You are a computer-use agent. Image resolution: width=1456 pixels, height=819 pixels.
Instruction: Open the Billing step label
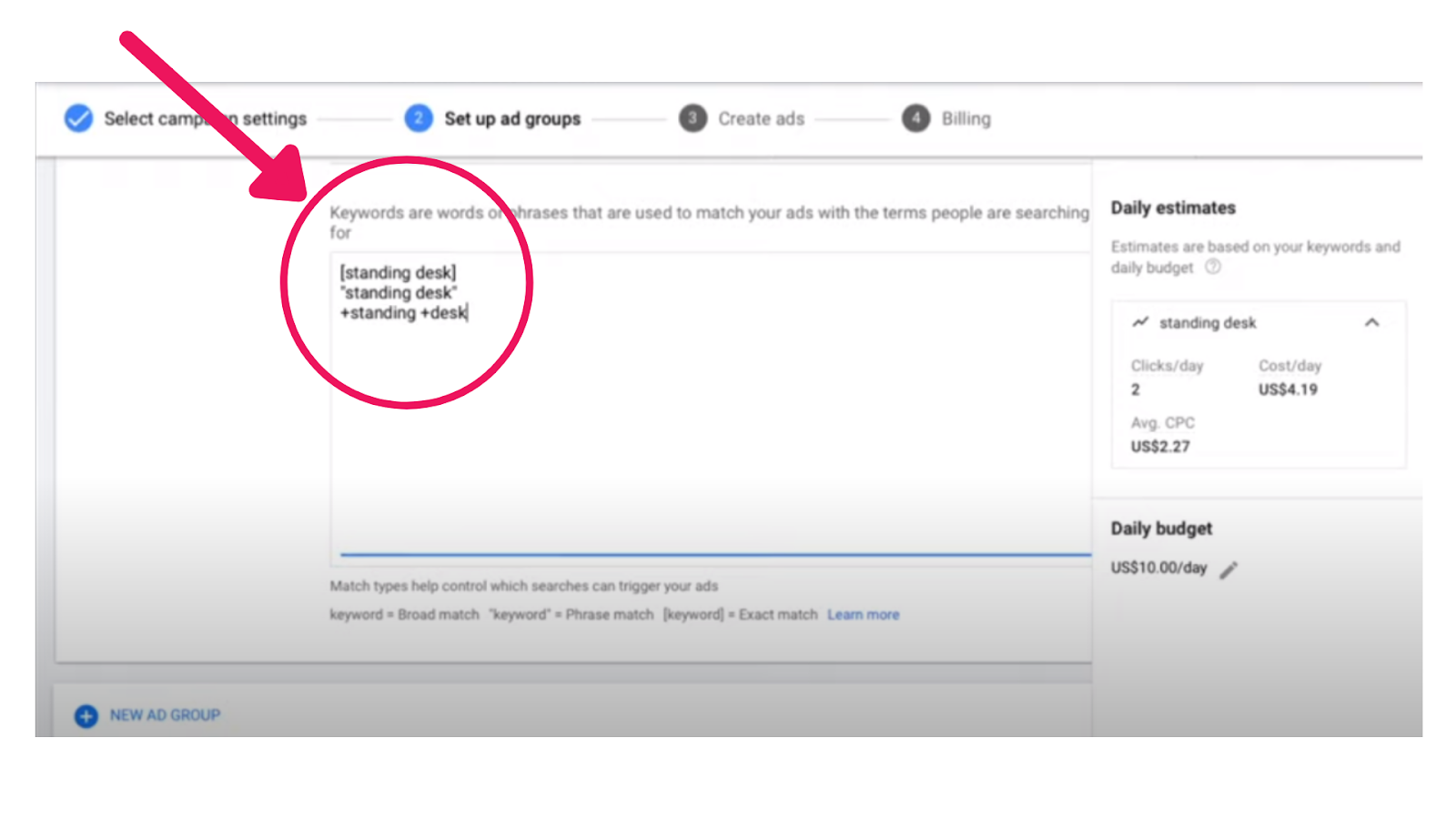click(x=966, y=118)
